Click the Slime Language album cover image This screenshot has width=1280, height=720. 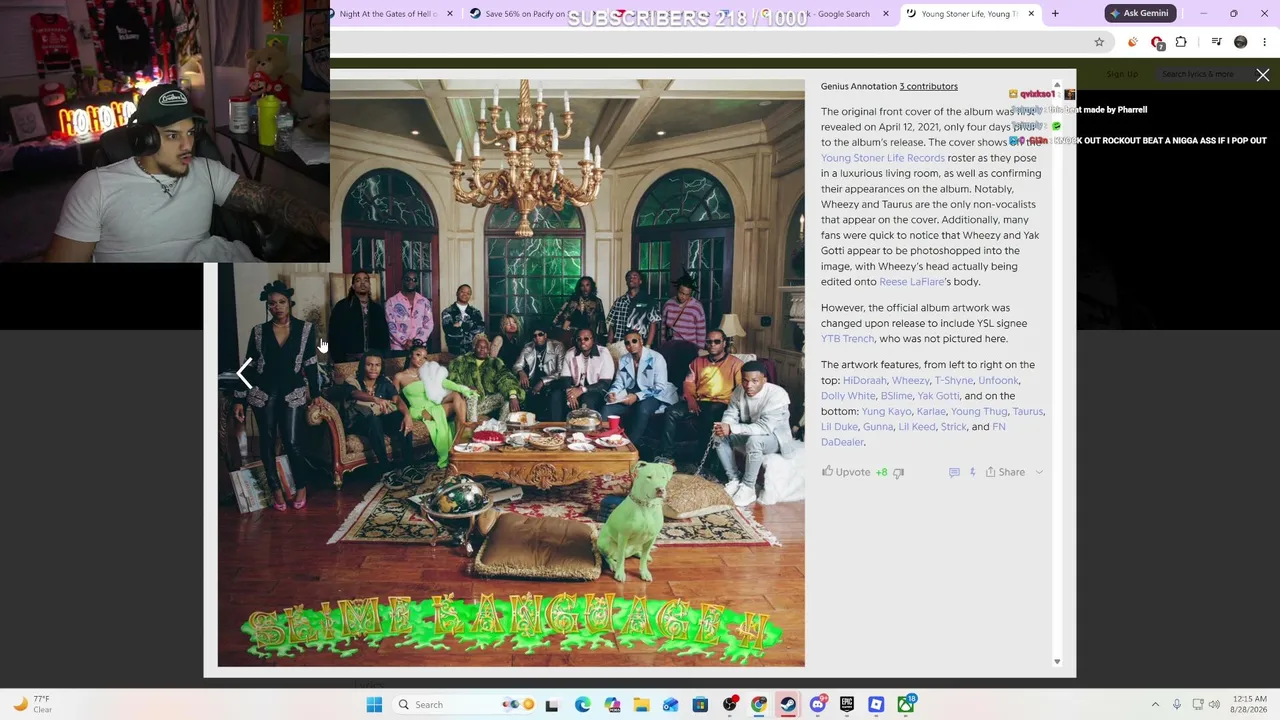511,373
